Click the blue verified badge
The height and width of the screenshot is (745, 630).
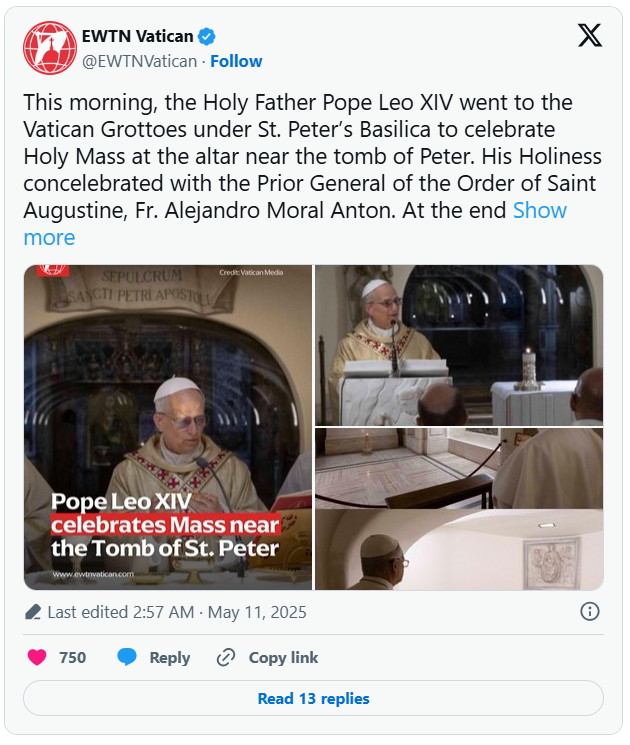coord(207,37)
